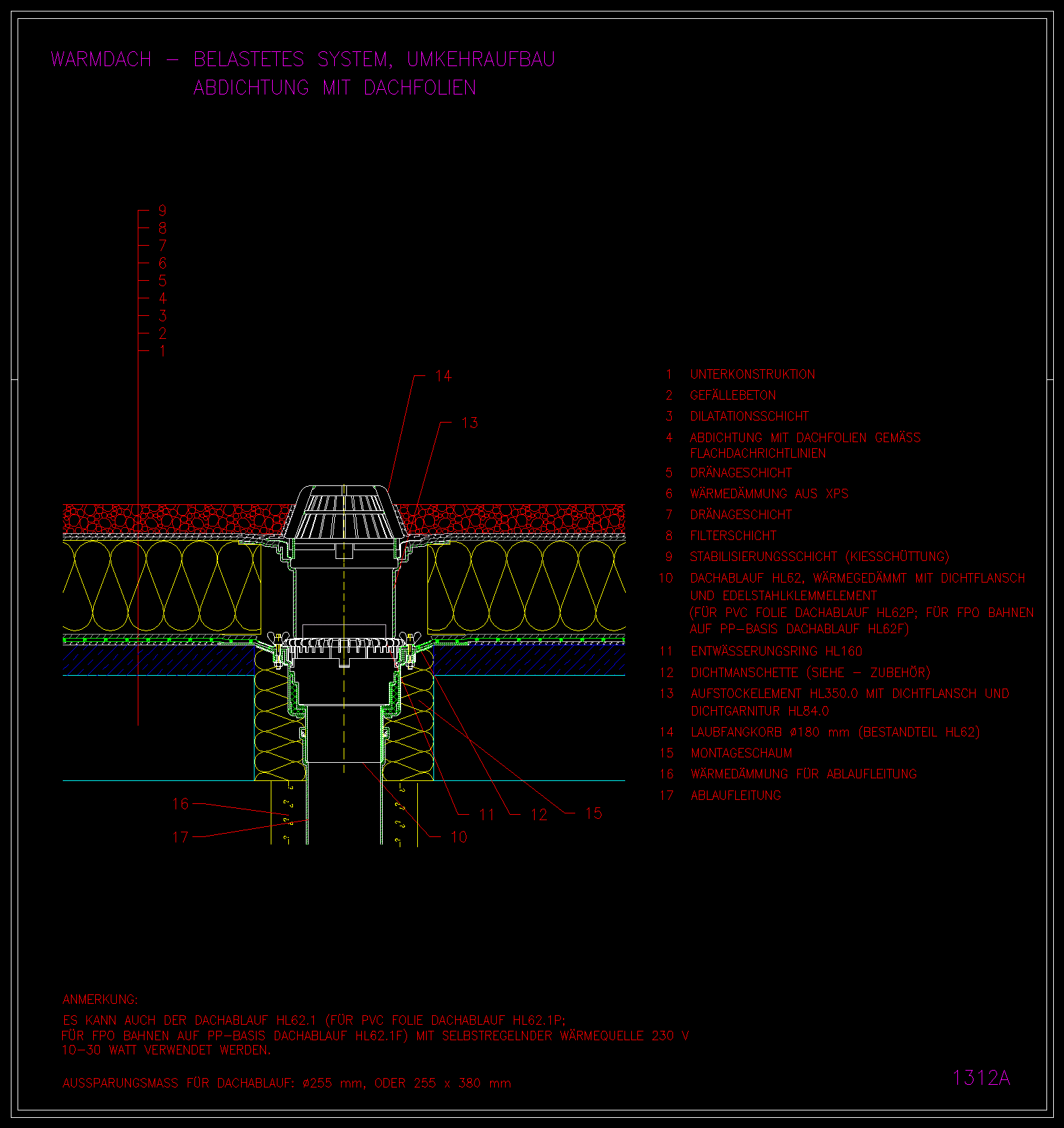Screen dimensions: 1064x1128
Task: Select legend line 'AUFSTOCKELEMENT HL350.0 MIT DICHTFLANSCH UND'
Action: (x=849, y=694)
